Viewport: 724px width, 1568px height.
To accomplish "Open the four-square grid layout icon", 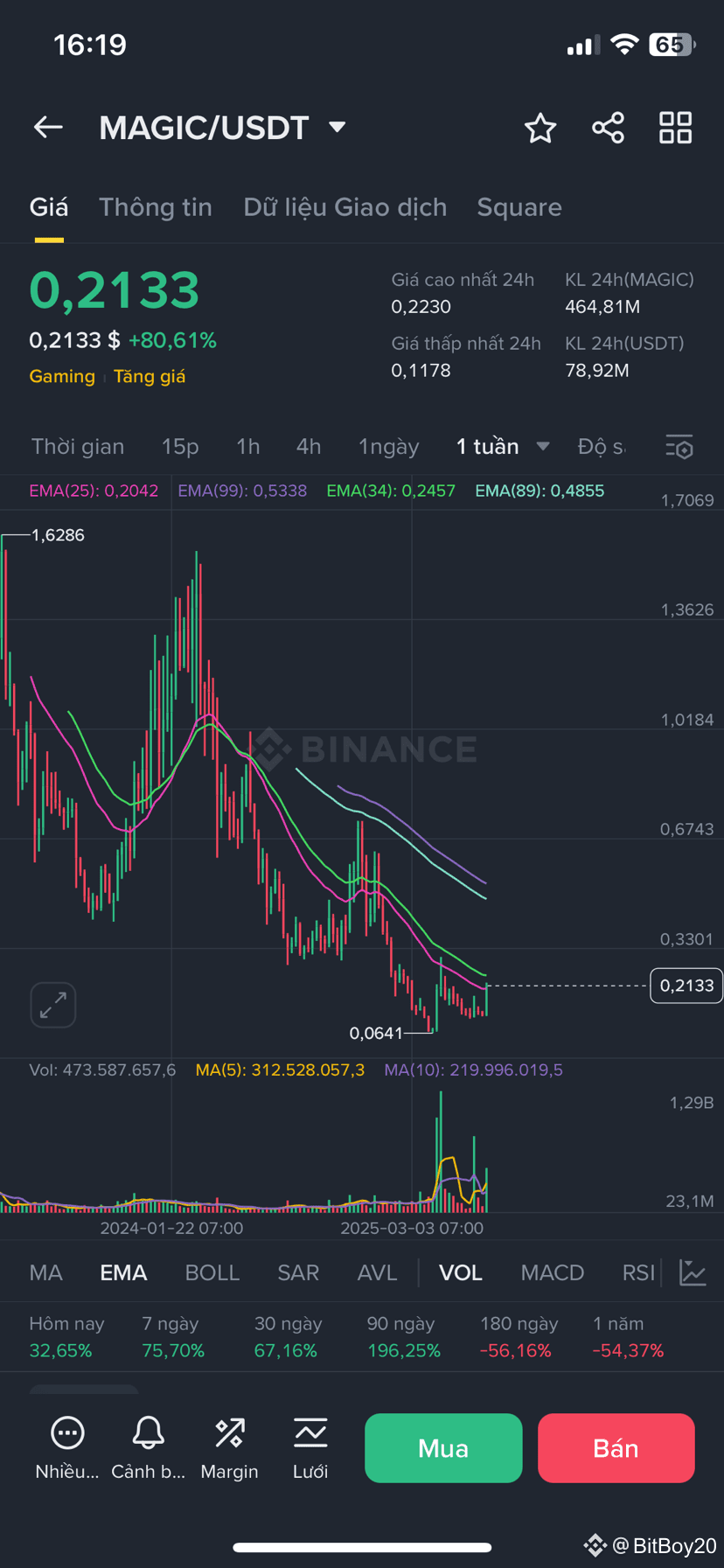I will coord(675,128).
